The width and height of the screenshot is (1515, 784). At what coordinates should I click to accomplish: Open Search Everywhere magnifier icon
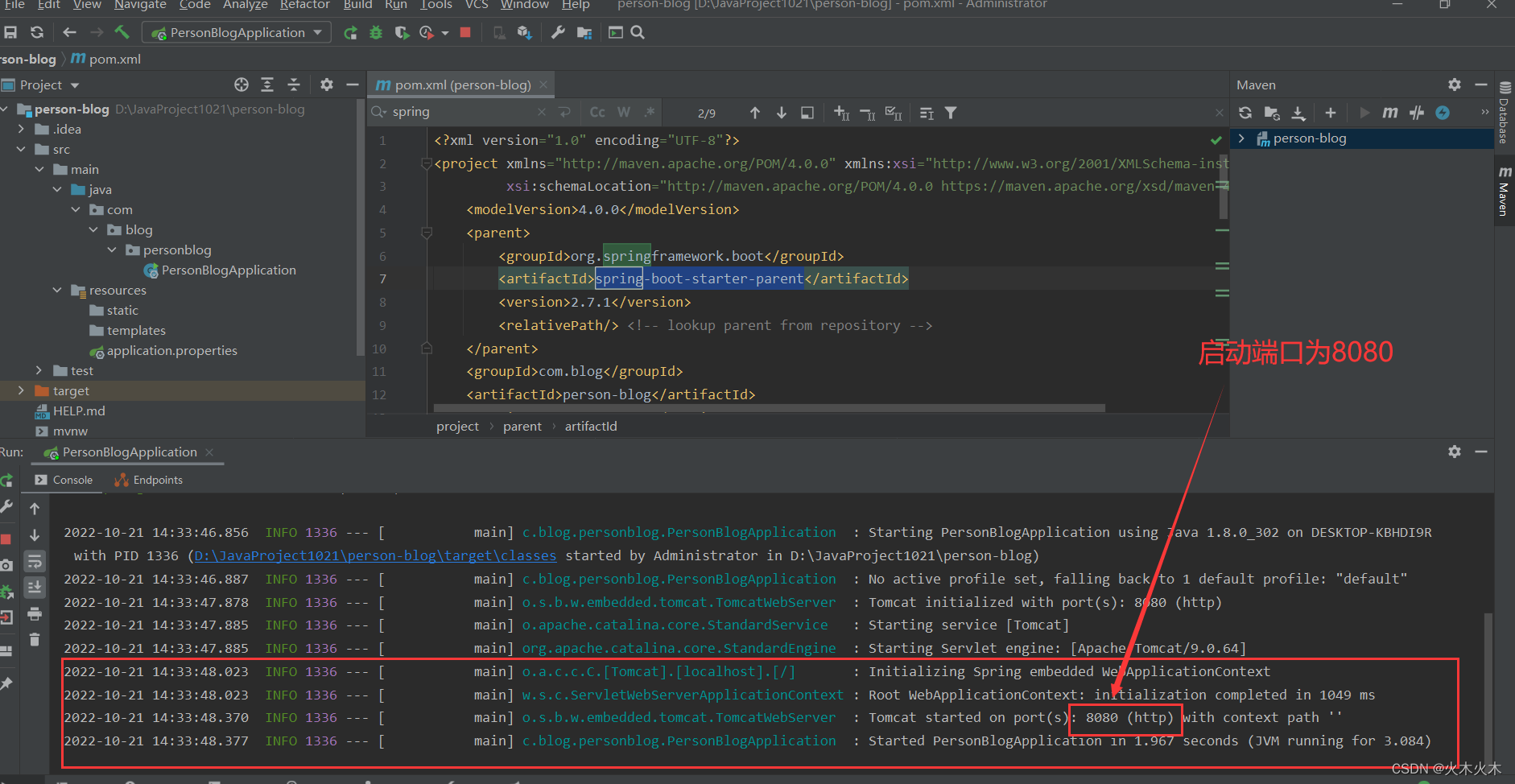pos(638,32)
